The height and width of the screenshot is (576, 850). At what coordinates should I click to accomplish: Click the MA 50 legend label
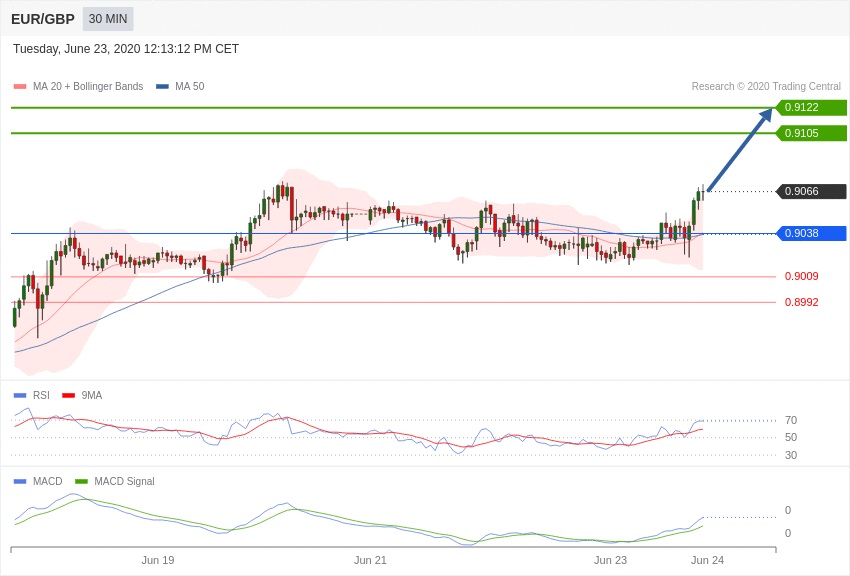pos(190,86)
